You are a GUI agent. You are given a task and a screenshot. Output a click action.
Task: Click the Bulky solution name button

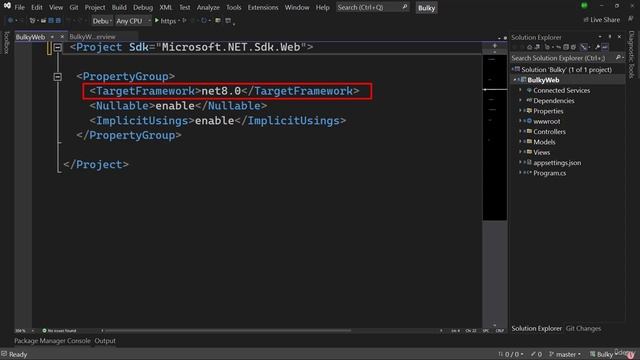pos(427,8)
